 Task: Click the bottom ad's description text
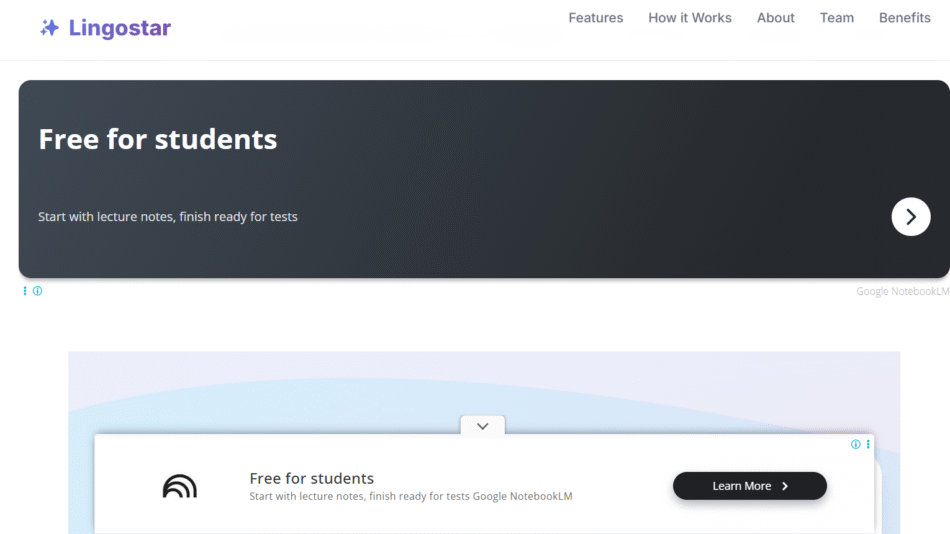coord(410,496)
